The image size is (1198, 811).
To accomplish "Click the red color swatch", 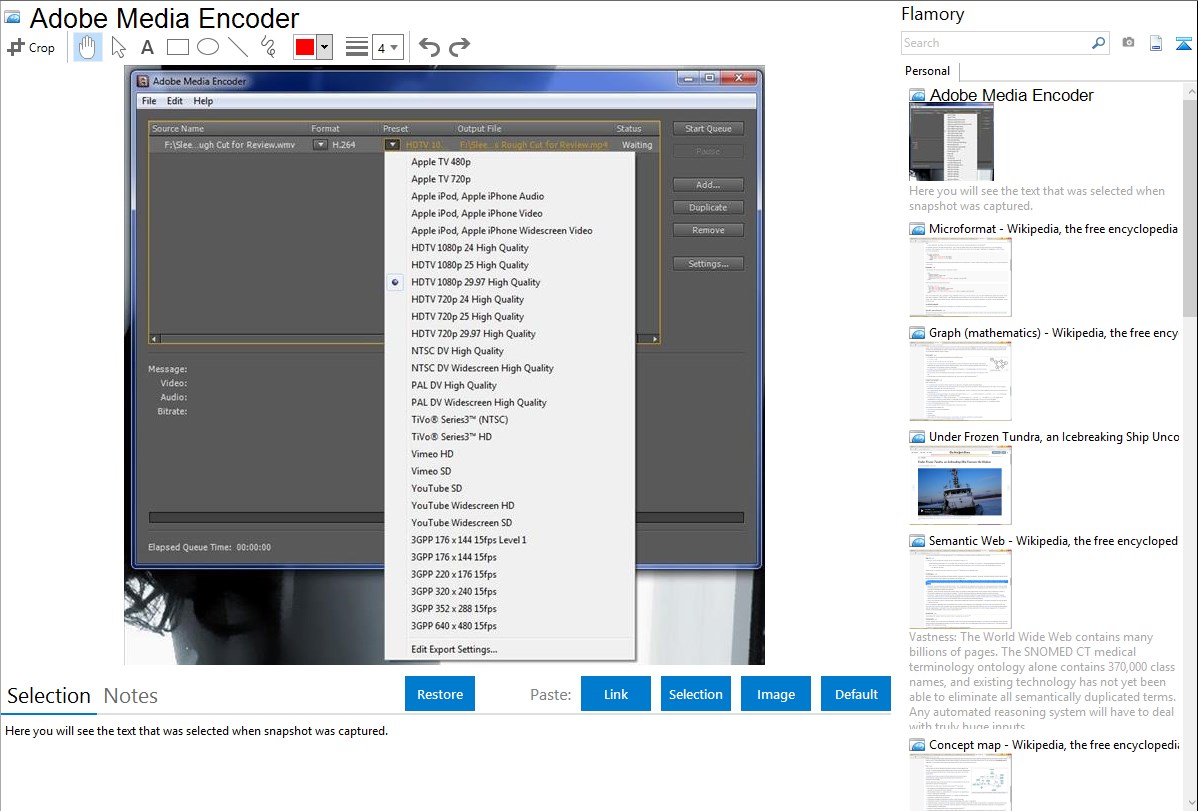I will click(x=305, y=47).
